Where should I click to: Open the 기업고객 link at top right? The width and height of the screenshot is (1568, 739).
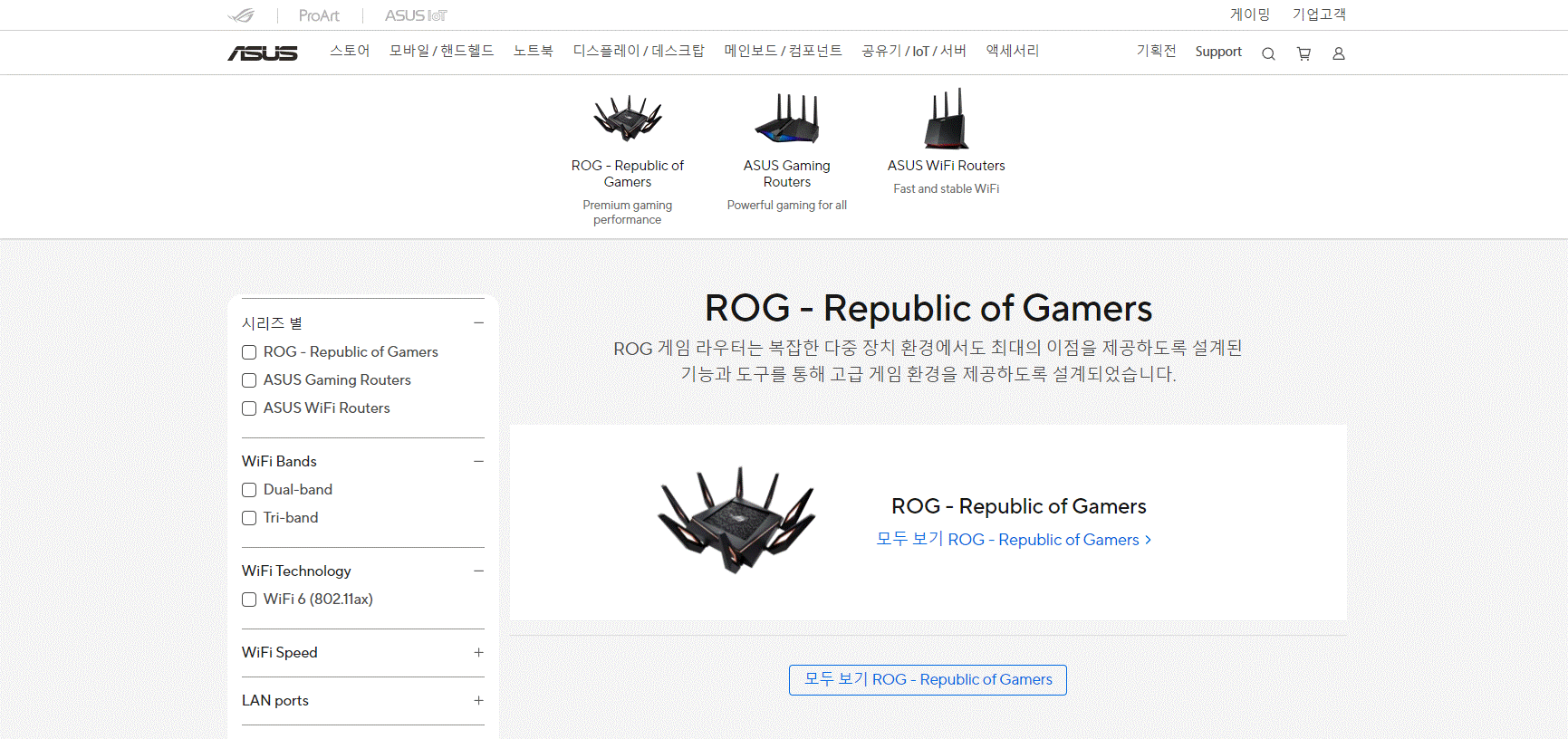(1319, 14)
